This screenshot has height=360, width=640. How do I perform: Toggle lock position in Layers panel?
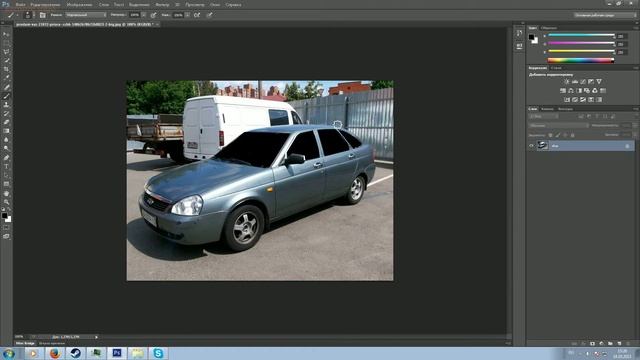coord(565,135)
